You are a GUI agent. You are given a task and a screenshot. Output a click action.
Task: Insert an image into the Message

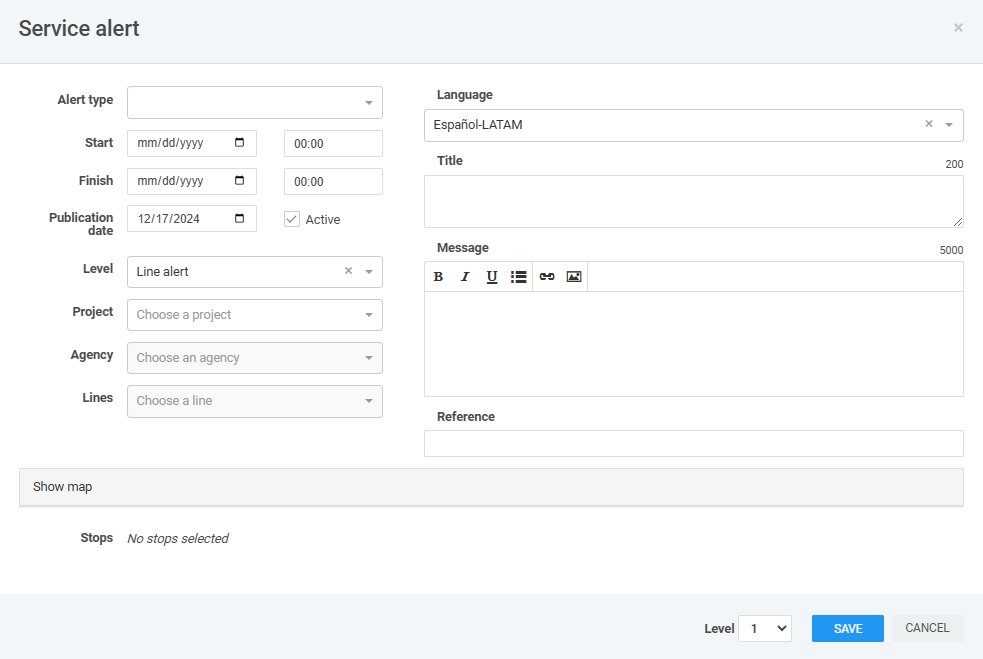(x=574, y=277)
